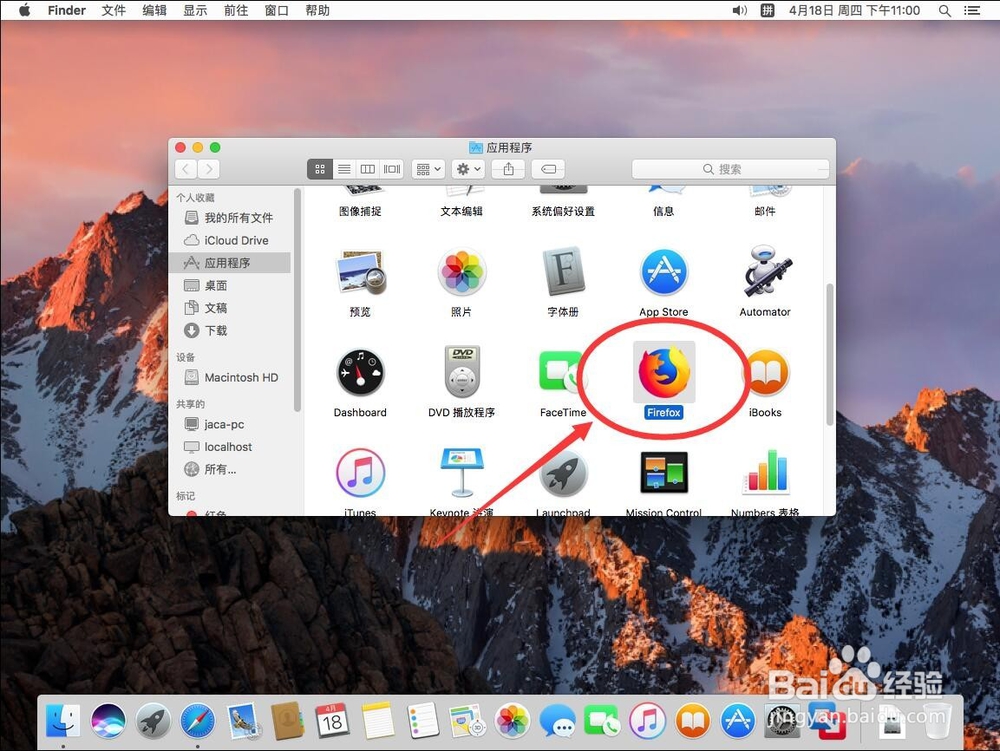
Task: Open Reminders from the Dock
Action: click(x=423, y=721)
